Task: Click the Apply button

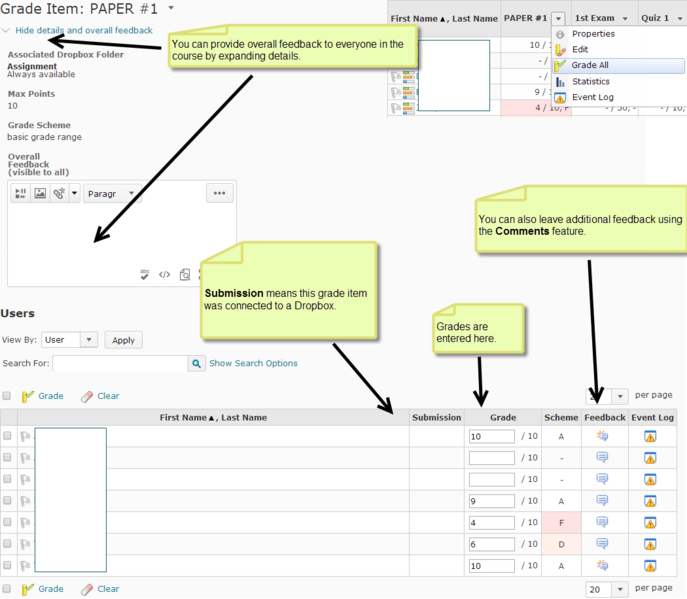Action: coord(123,340)
